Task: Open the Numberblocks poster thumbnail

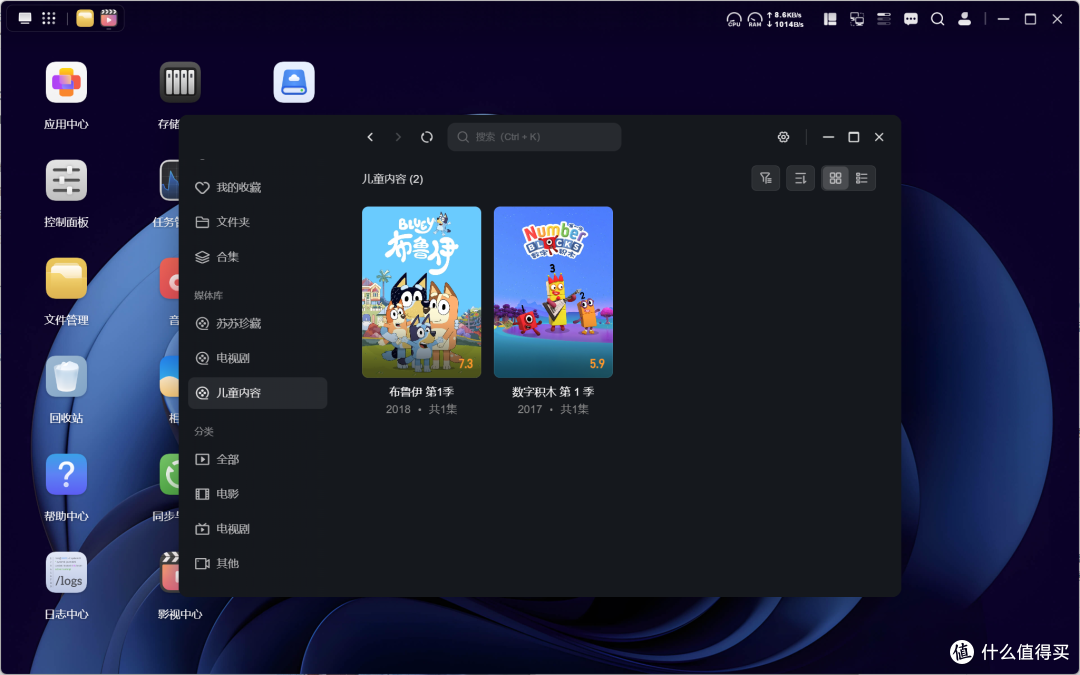Action: point(553,292)
